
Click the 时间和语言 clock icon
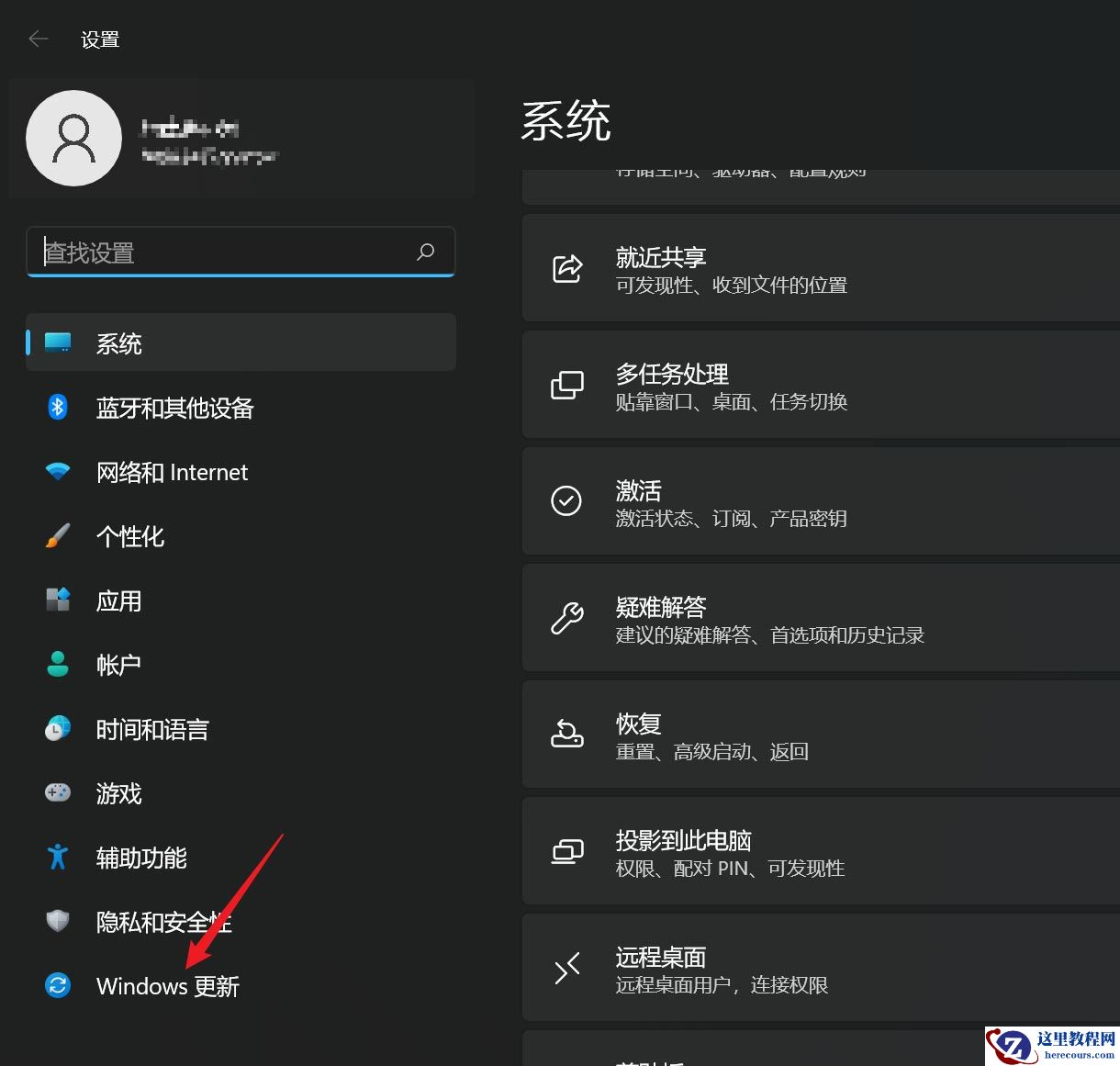57,728
